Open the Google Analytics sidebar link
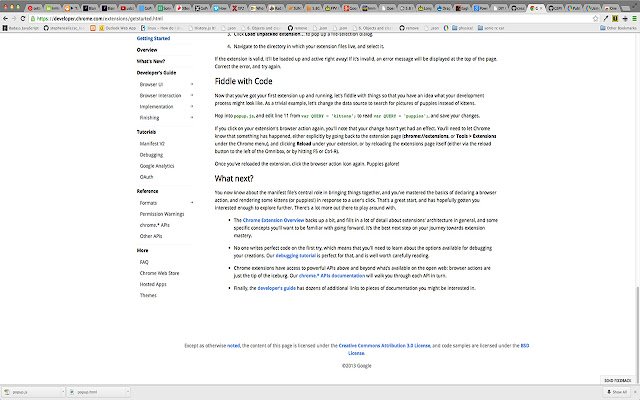Viewport: 640px width, 400px height. pyautogui.click(x=157, y=166)
